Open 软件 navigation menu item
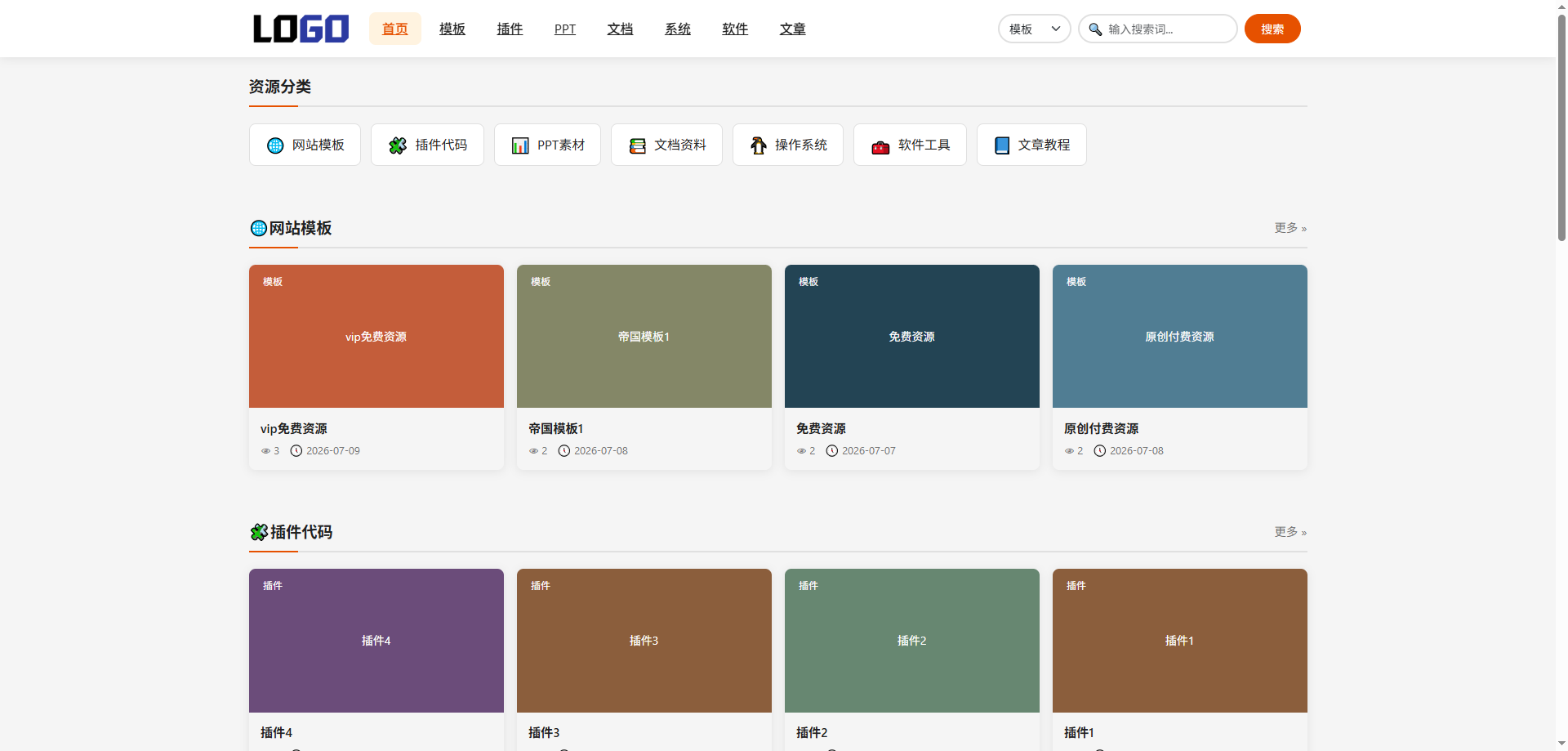1568x751 pixels. (735, 29)
